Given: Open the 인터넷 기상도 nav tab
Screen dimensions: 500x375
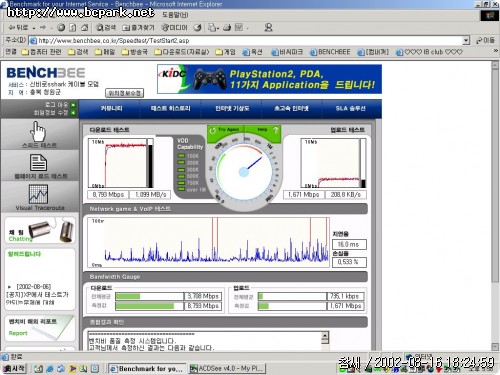Looking at the screenshot, I should 232,108.
